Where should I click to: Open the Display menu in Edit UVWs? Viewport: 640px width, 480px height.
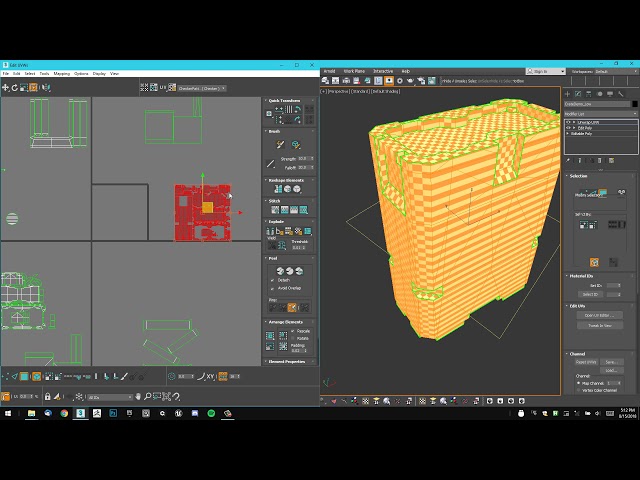click(99, 74)
